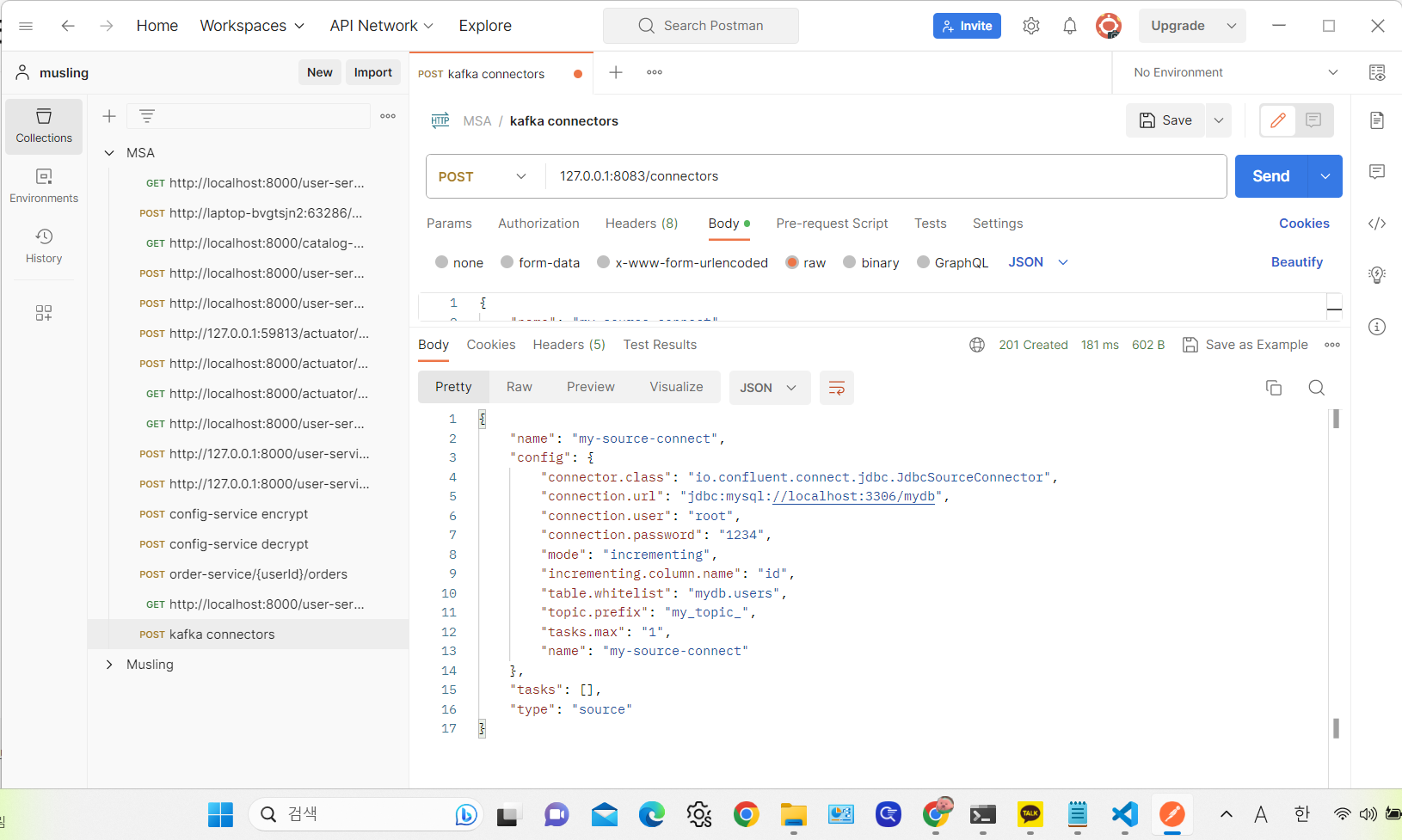Open the History sidebar panel
The image size is (1402, 840).
click(x=44, y=246)
